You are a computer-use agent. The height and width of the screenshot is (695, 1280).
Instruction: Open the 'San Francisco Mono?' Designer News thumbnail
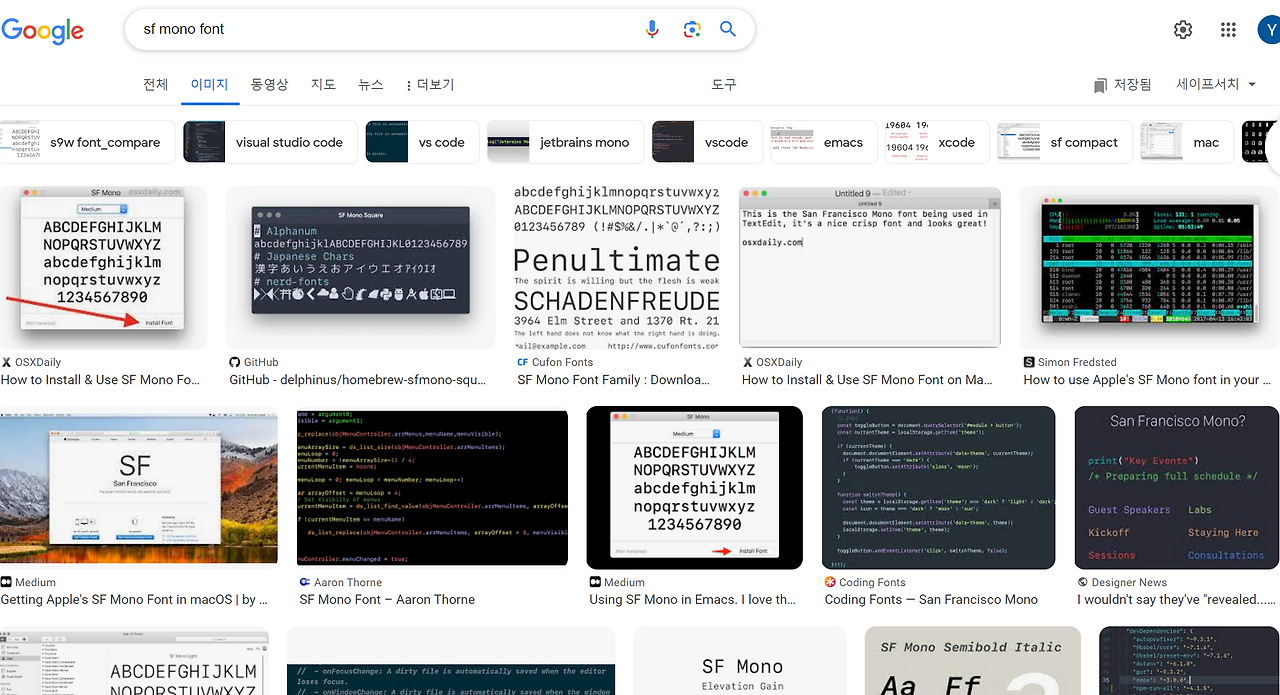(x=1177, y=488)
